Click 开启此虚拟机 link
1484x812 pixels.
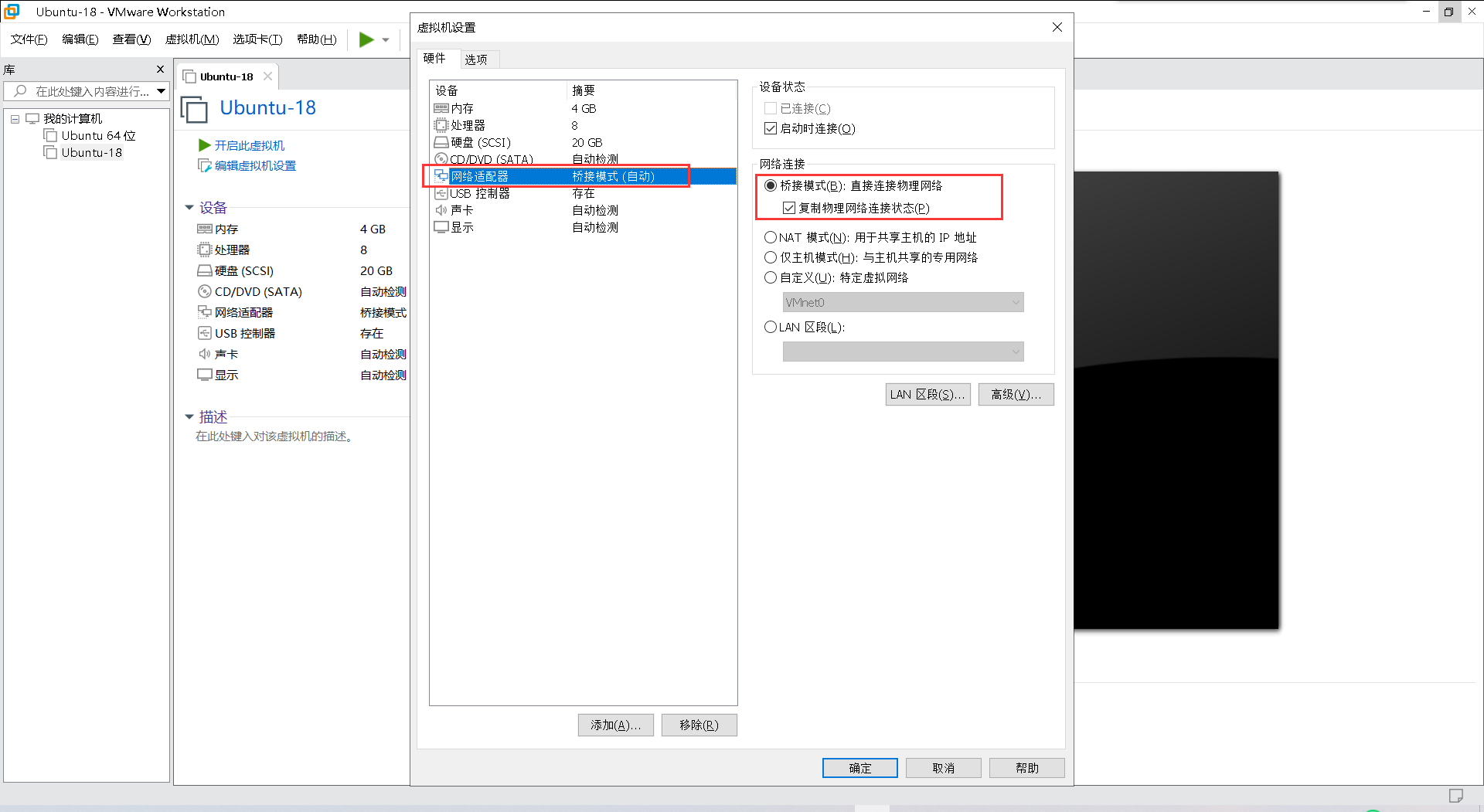(250, 145)
